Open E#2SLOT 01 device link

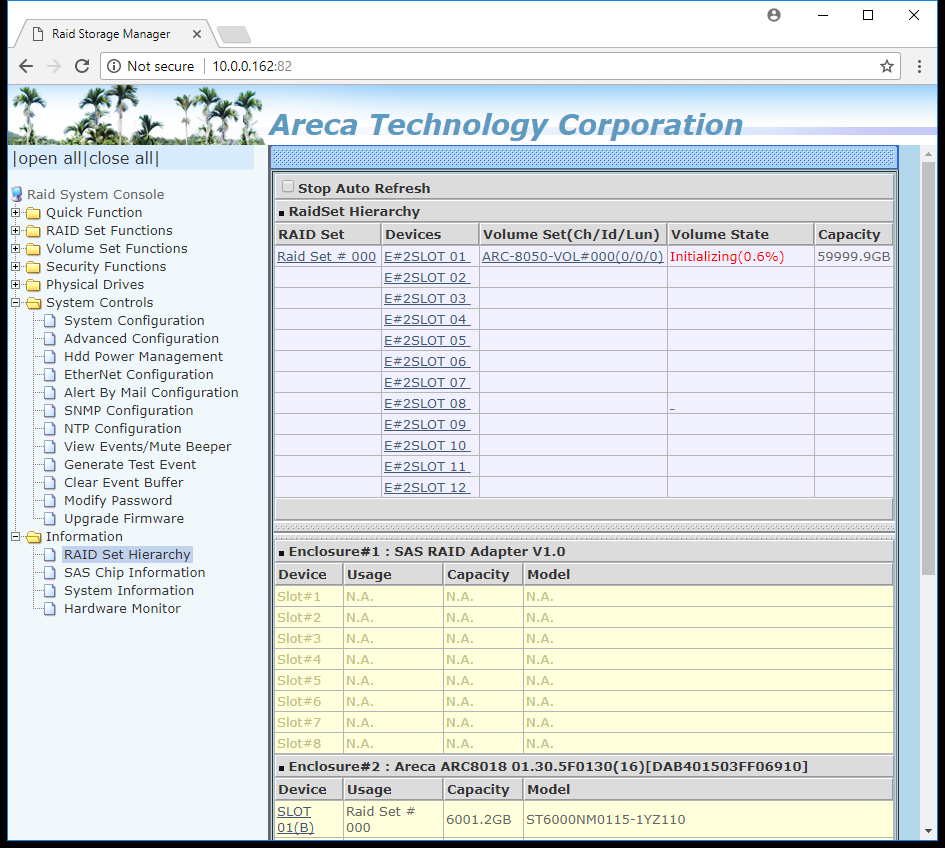[427, 257]
